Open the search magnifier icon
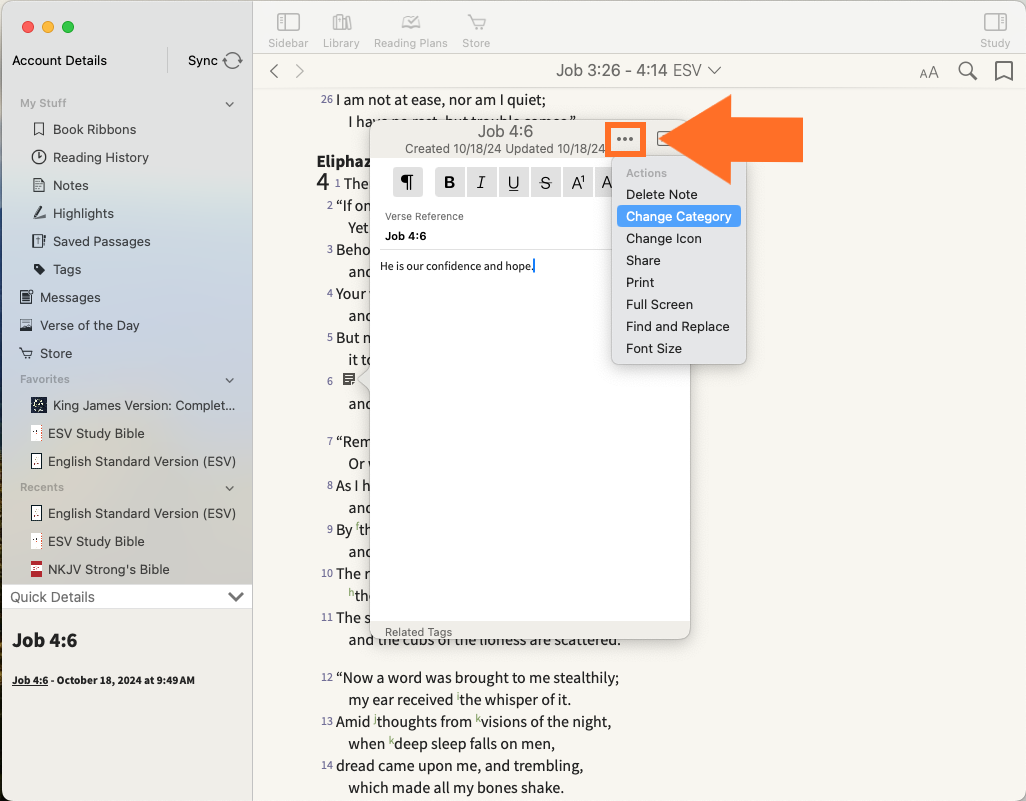The height and width of the screenshot is (801, 1026). tap(967, 71)
